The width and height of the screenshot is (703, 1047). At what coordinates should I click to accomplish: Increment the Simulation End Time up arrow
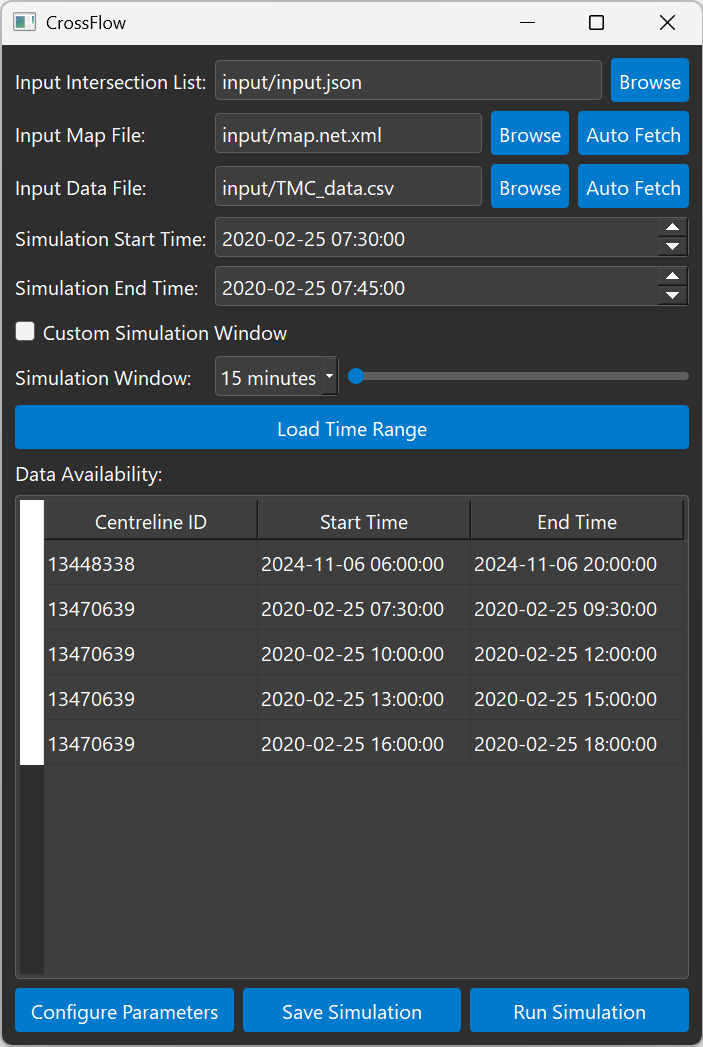click(x=673, y=277)
